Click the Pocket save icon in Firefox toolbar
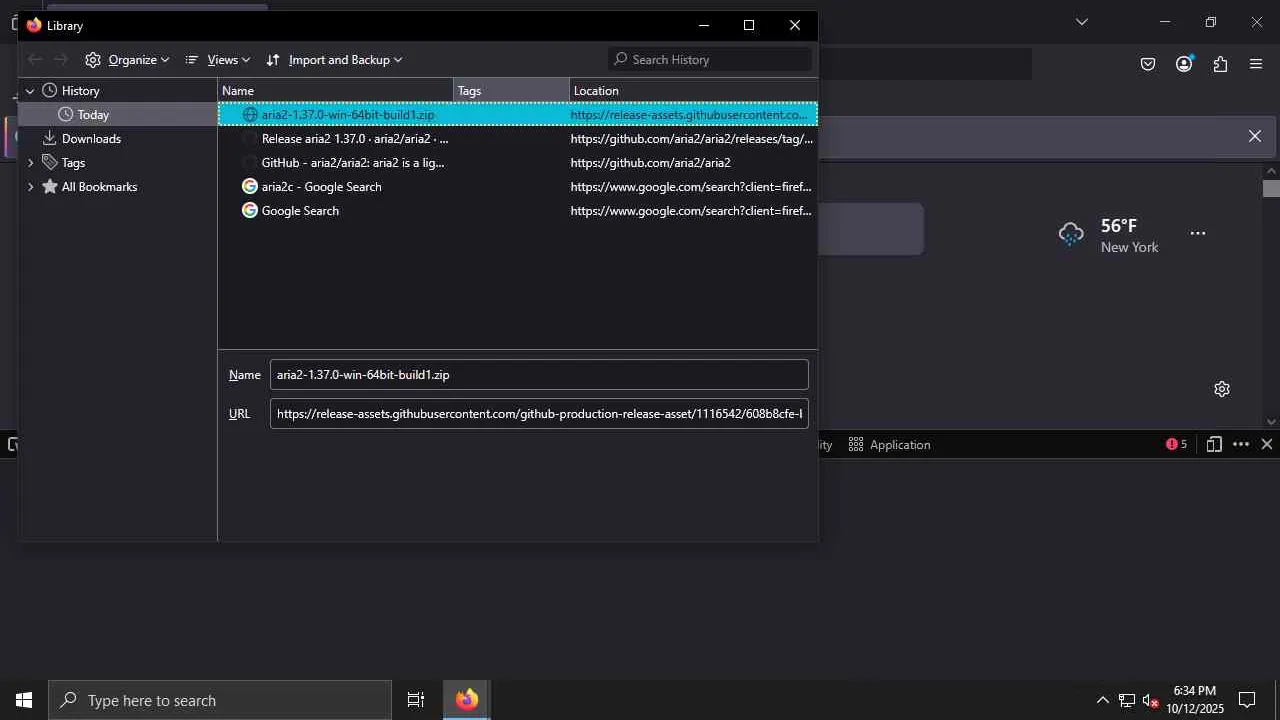The height and width of the screenshot is (720, 1280). coord(1148,64)
